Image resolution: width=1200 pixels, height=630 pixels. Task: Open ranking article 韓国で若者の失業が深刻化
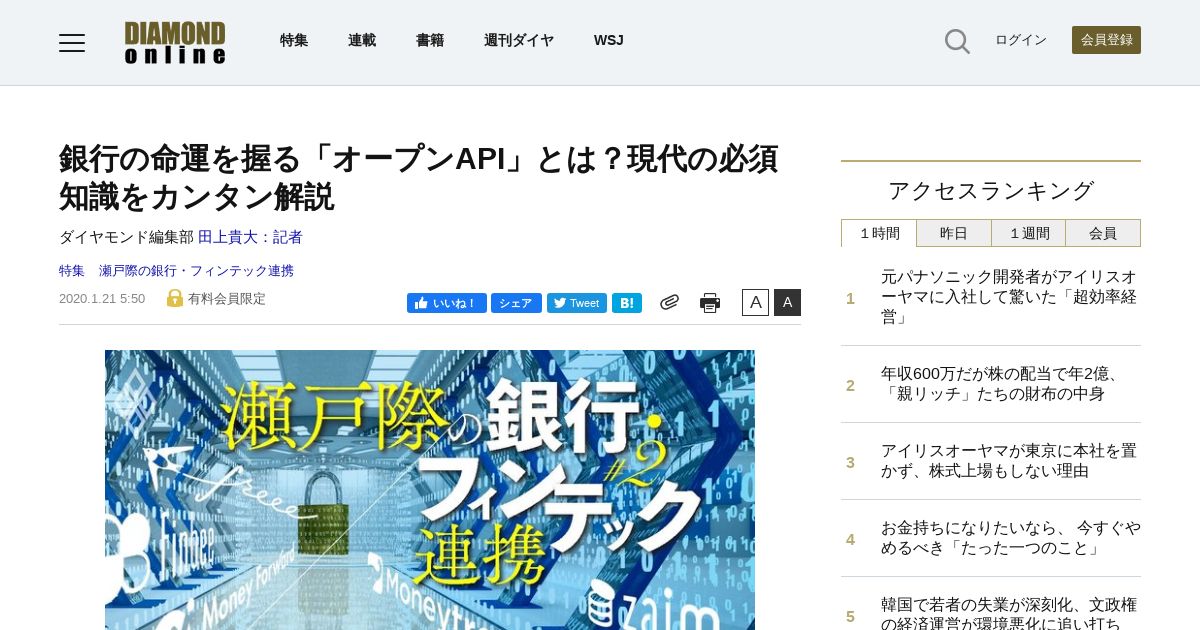click(x=1009, y=612)
